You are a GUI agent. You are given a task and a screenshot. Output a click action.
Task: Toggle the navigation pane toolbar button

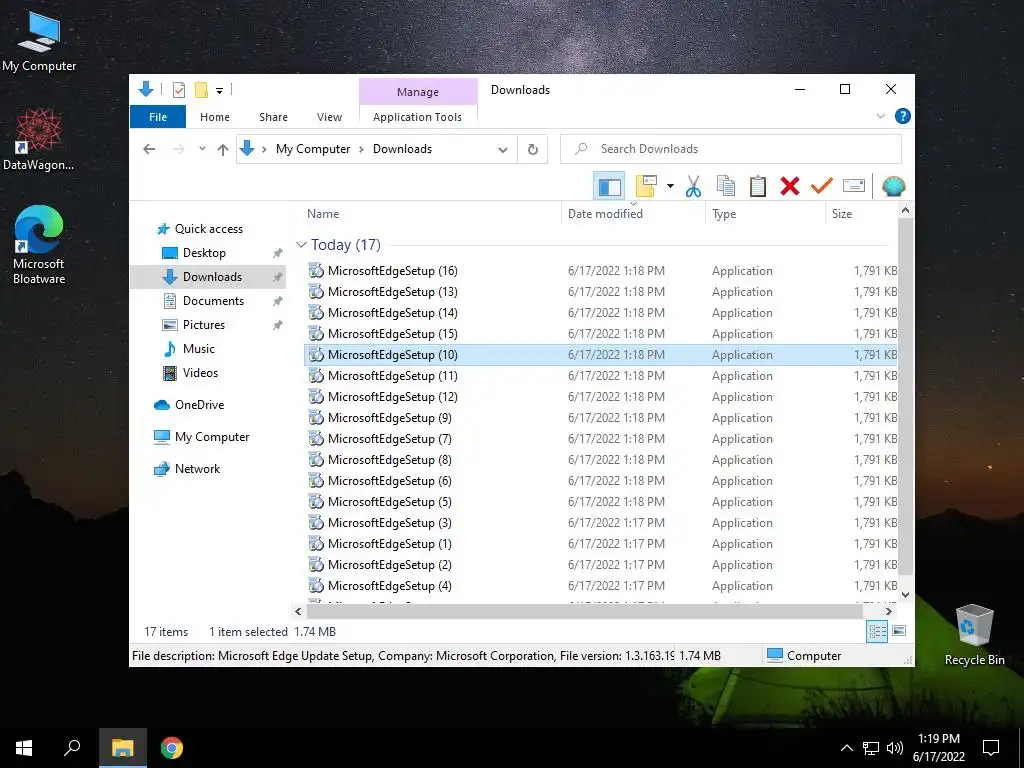click(609, 187)
